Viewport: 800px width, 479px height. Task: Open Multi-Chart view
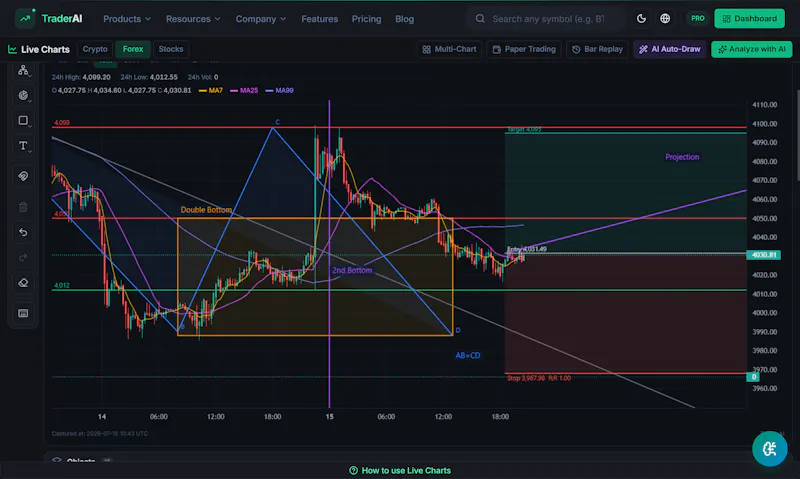click(449, 49)
